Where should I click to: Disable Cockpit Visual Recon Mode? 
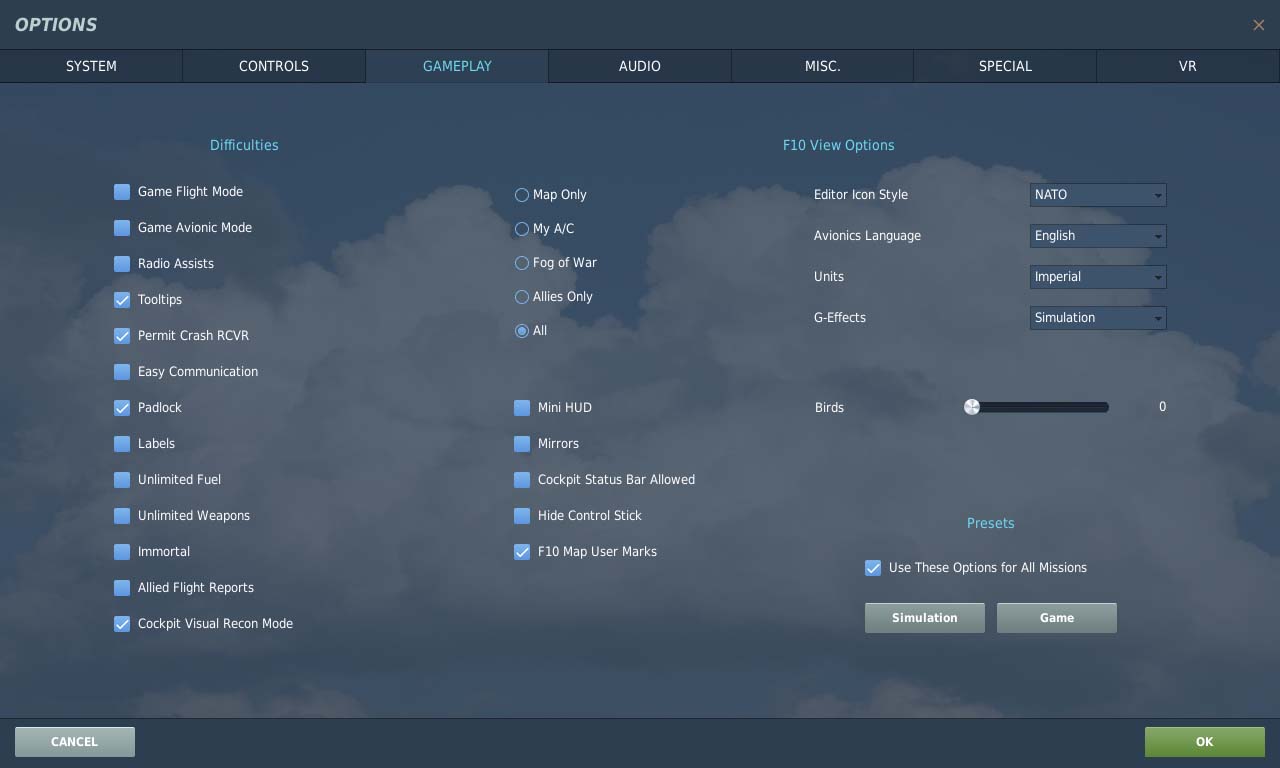pyautogui.click(x=122, y=624)
